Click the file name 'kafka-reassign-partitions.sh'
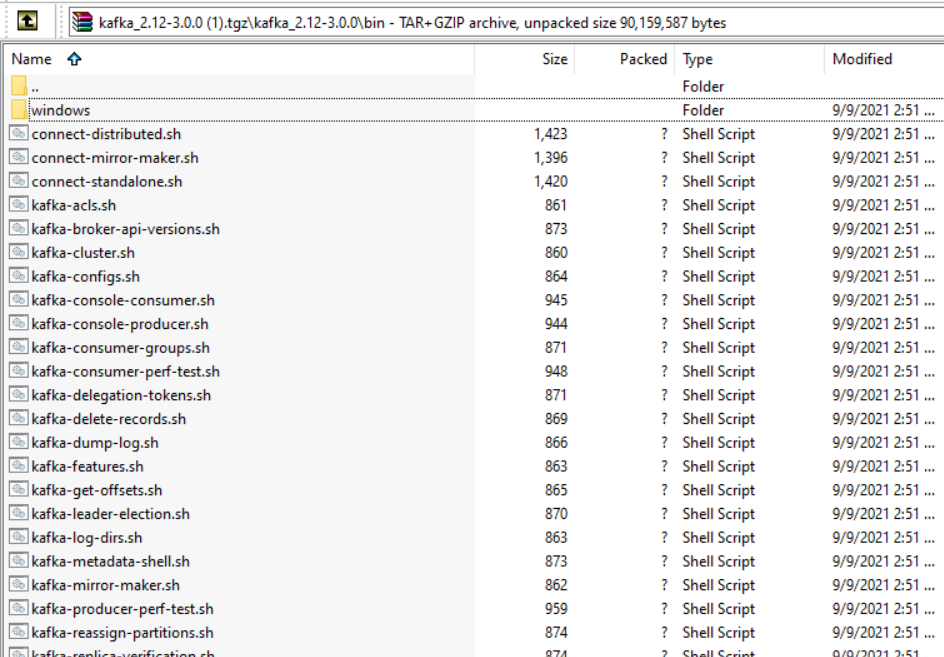 click(x=122, y=632)
